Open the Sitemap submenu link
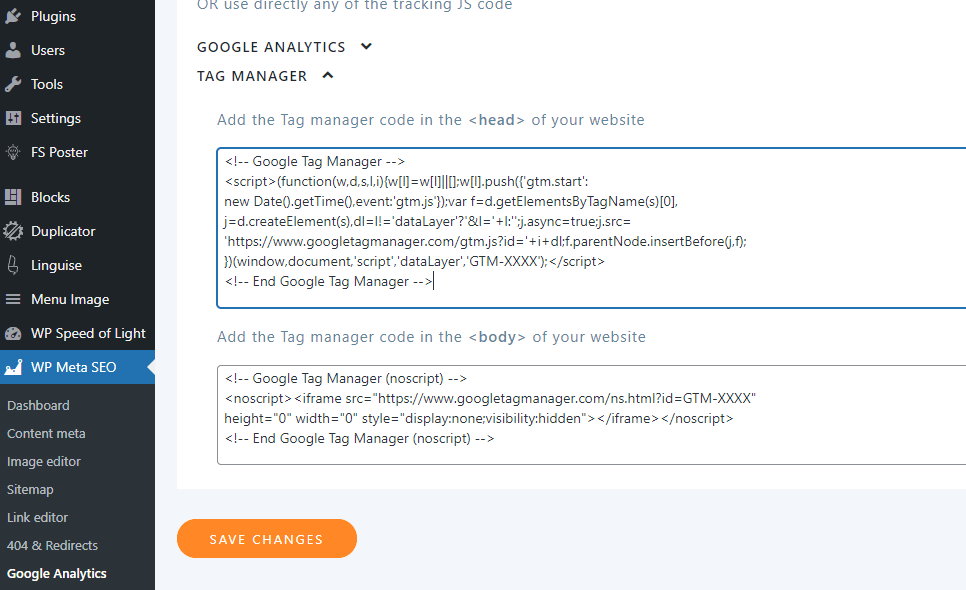 pyautogui.click(x=30, y=489)
